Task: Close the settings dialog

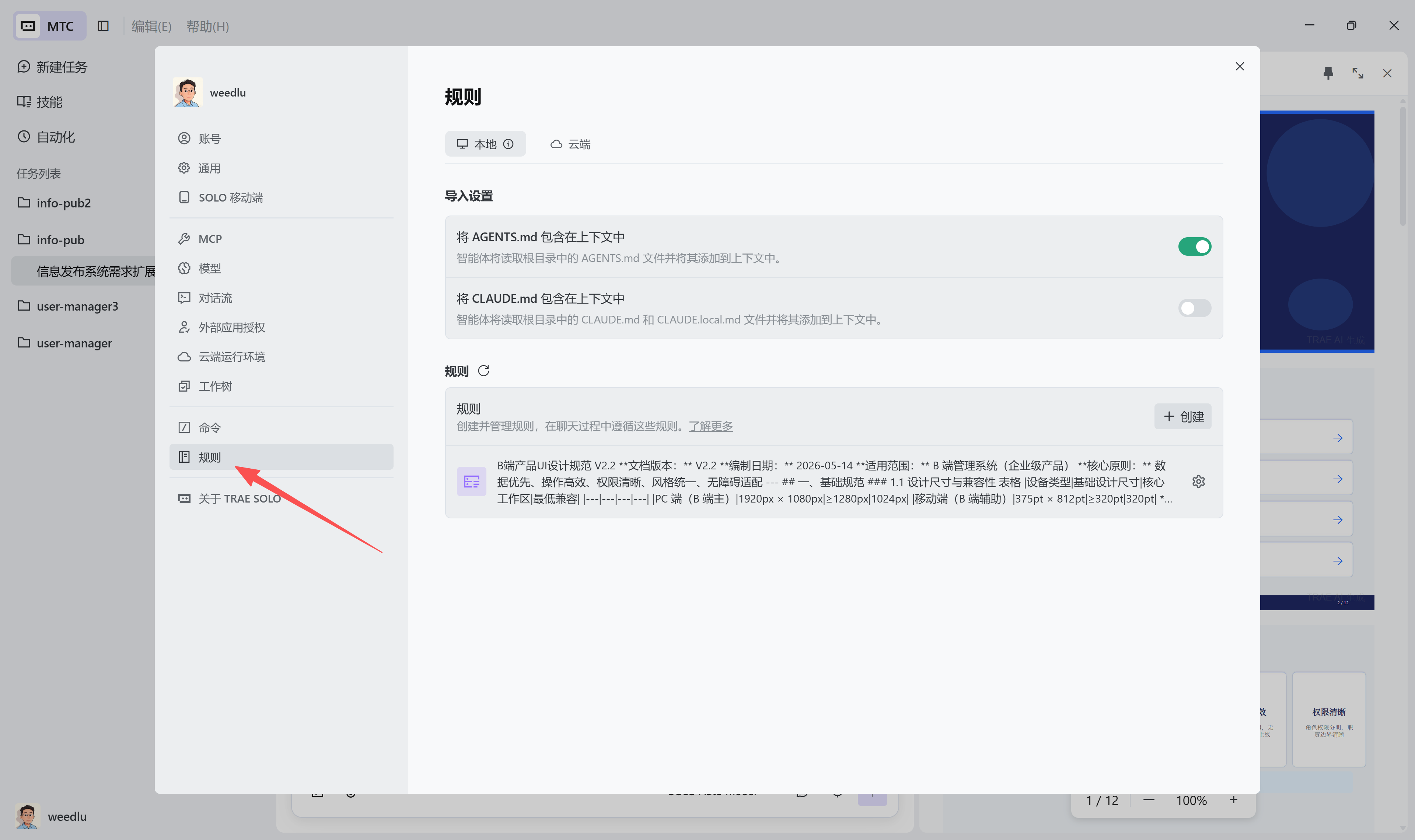Action: tap(1240, 66)
